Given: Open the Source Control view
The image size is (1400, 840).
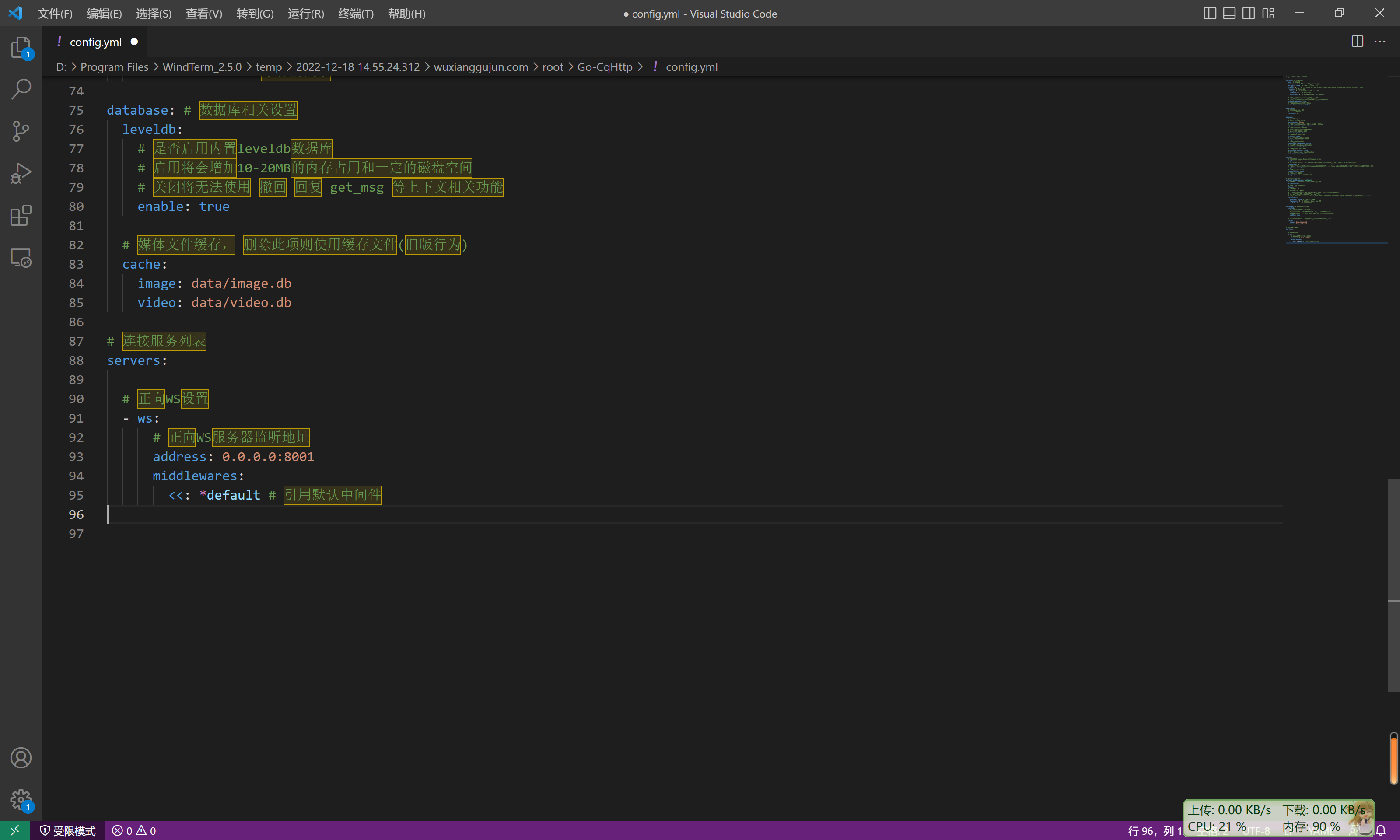Looking at the screenshot, I should (x=21, y=131).
